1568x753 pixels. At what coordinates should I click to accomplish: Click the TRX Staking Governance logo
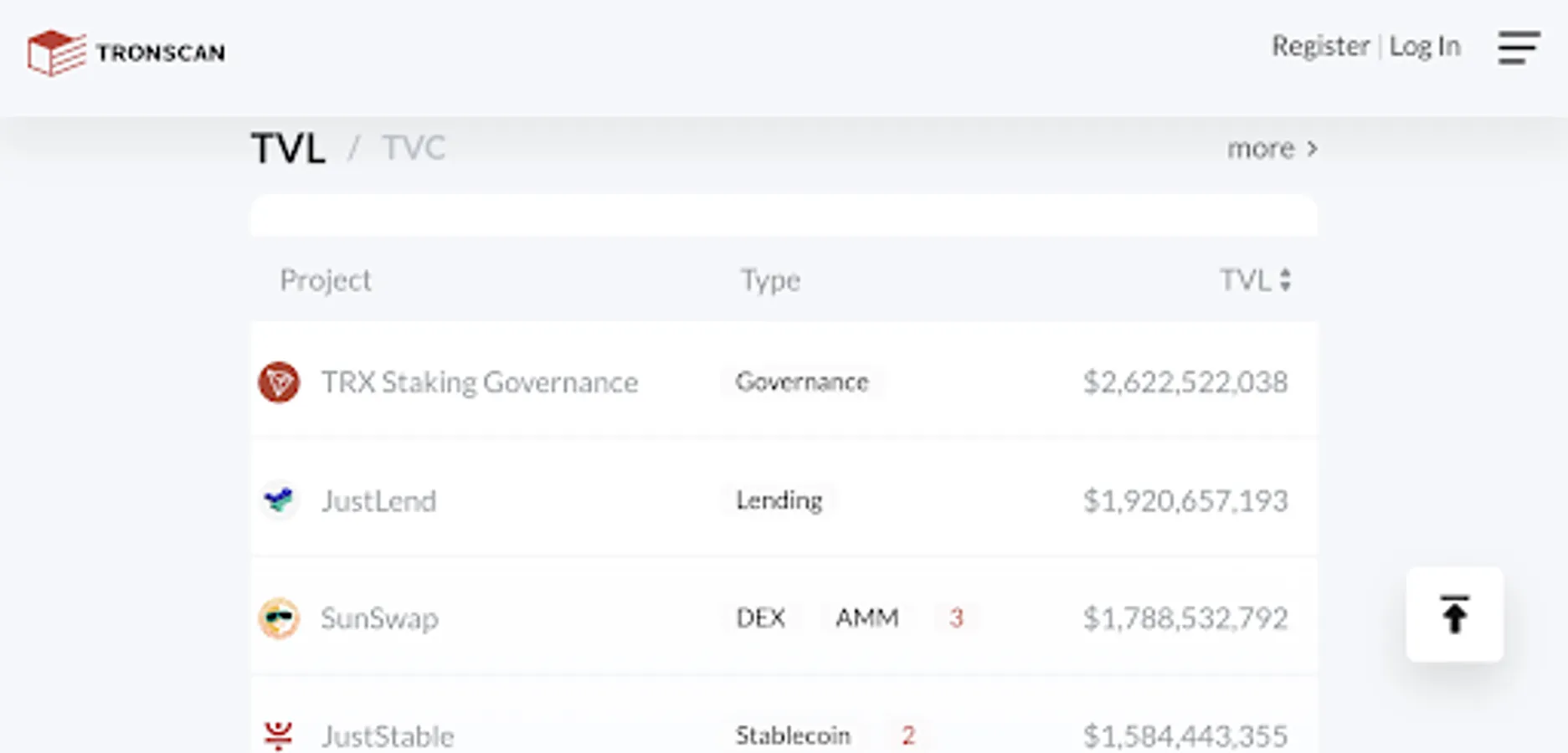(279, 382)
